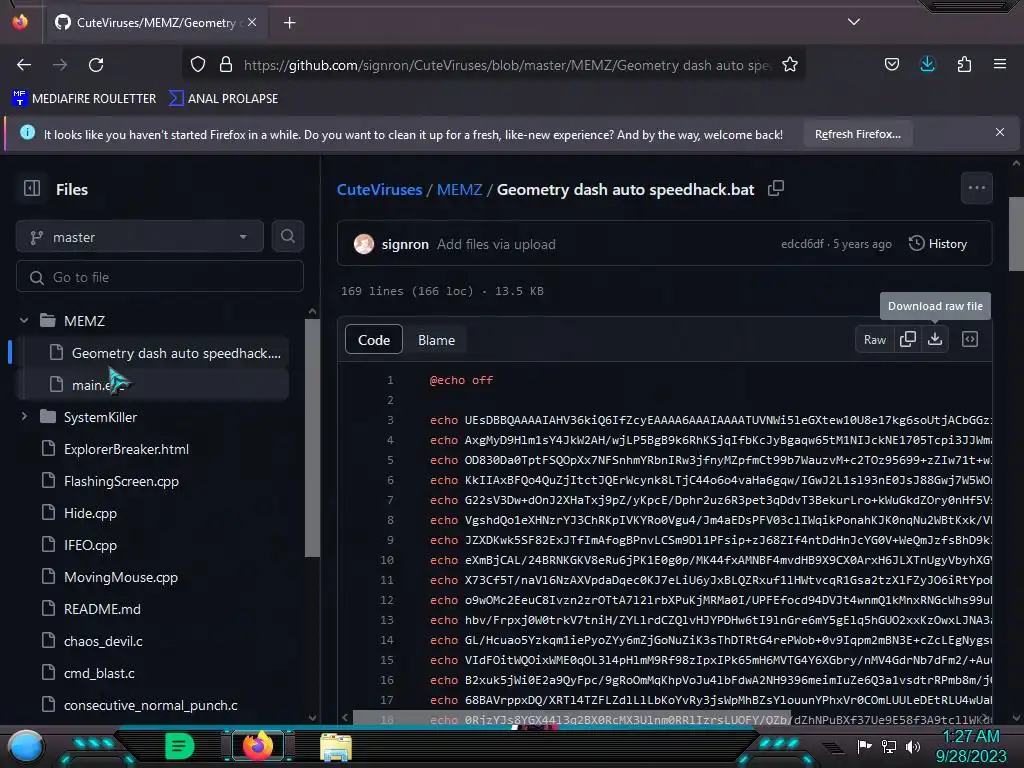
Task: Open MovingMouse.cpp file
Action: pyautogui.click(x=120, y=577)
